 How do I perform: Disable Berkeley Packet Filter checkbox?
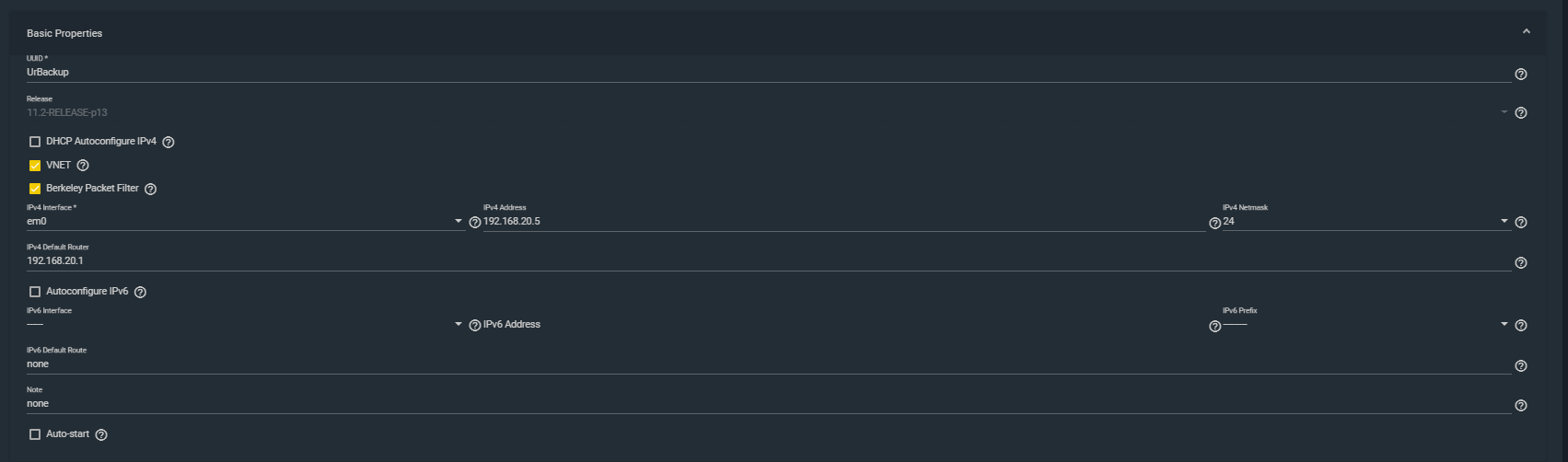[35, 189]
